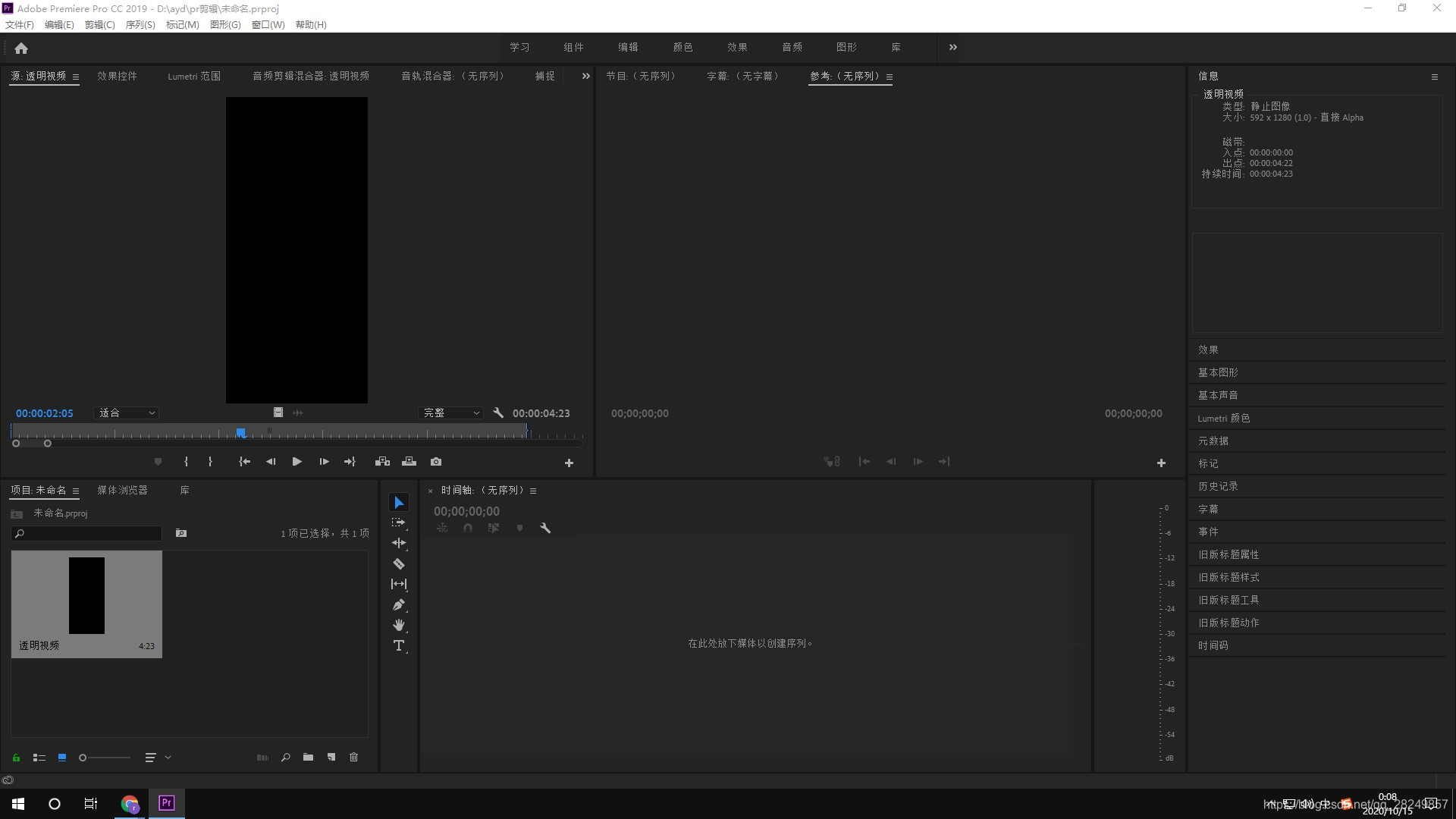This screenshot has width=1456, height=819.
Task: Click the Export Frame camera icon
Action: tap(436, 462)
